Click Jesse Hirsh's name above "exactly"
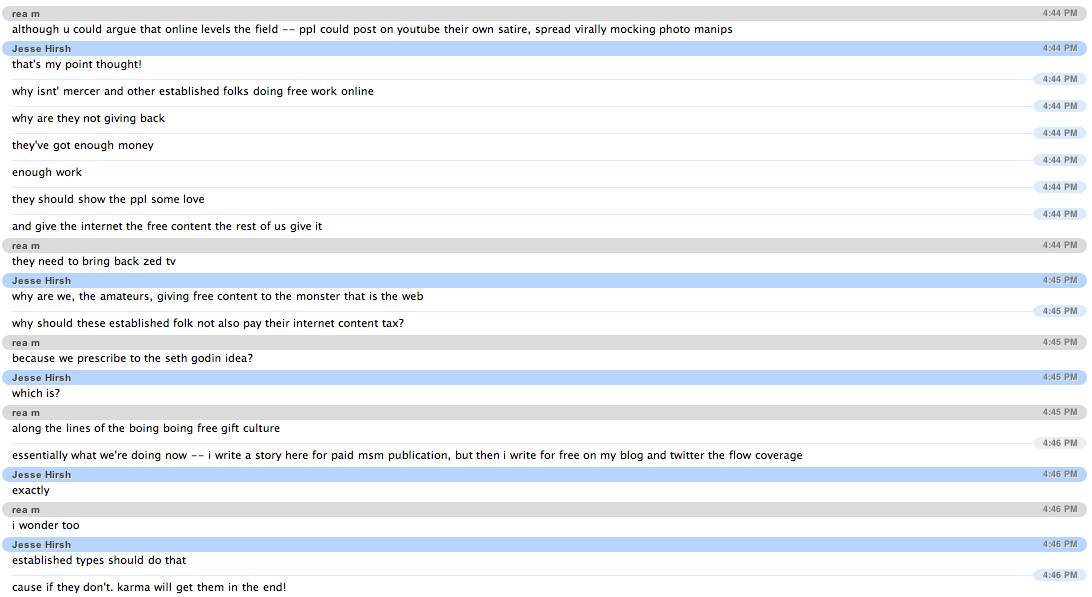 (x=41, y=475)
